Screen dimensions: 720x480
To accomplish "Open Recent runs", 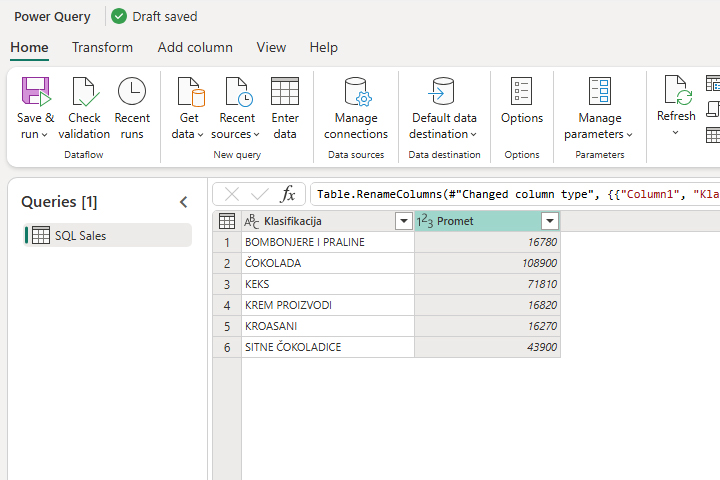I will pos(132,109).
